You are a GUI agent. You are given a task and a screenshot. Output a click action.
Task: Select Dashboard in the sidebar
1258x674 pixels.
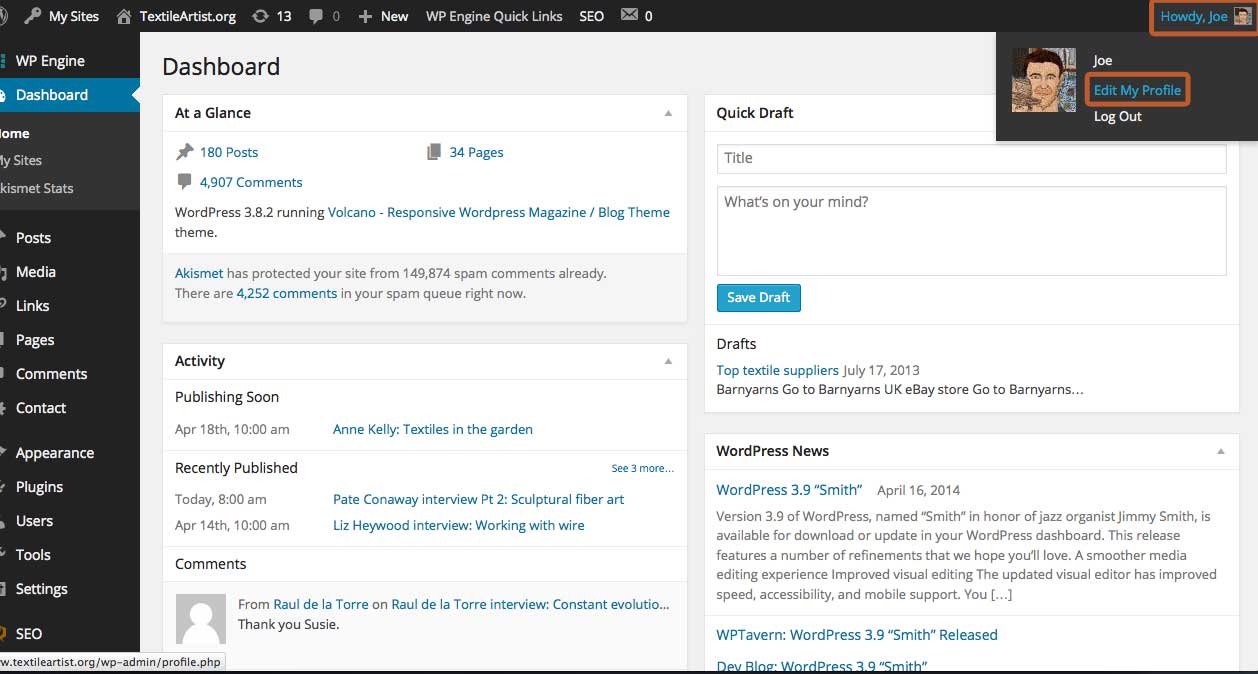(x=52, y=95)
